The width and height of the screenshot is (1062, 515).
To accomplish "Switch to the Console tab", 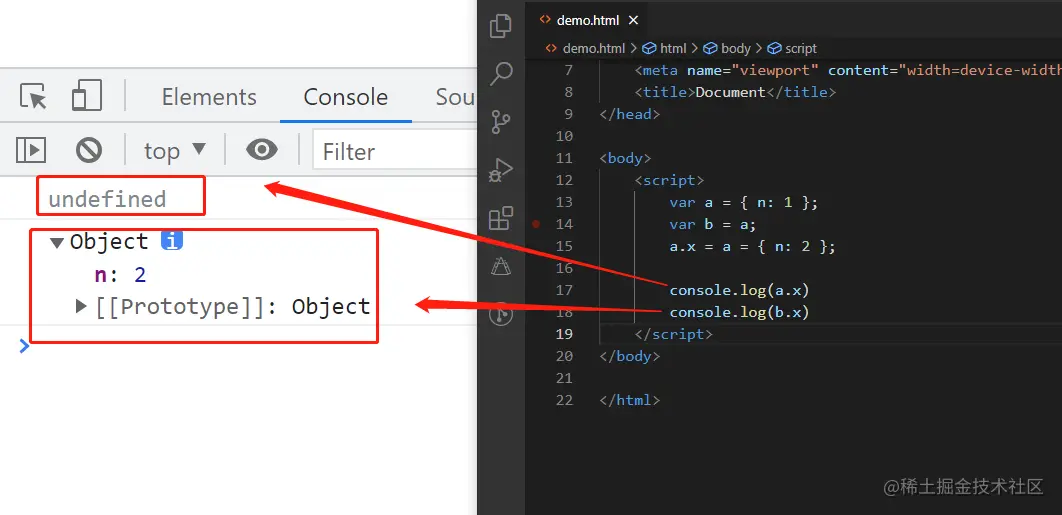I will [x=345, y=97].
